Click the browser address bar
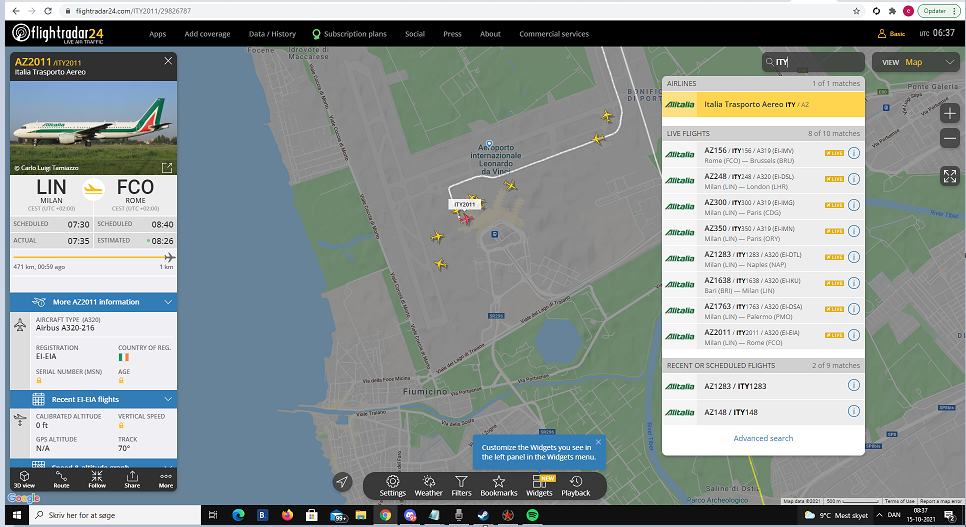This screenshot has width=966, height=527. click(x=456, y=11)
